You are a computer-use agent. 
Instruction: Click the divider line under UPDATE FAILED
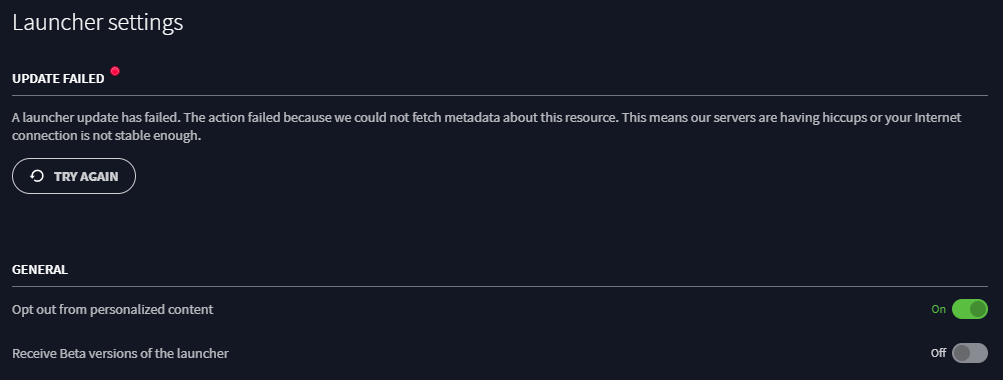tap(500, 95)
